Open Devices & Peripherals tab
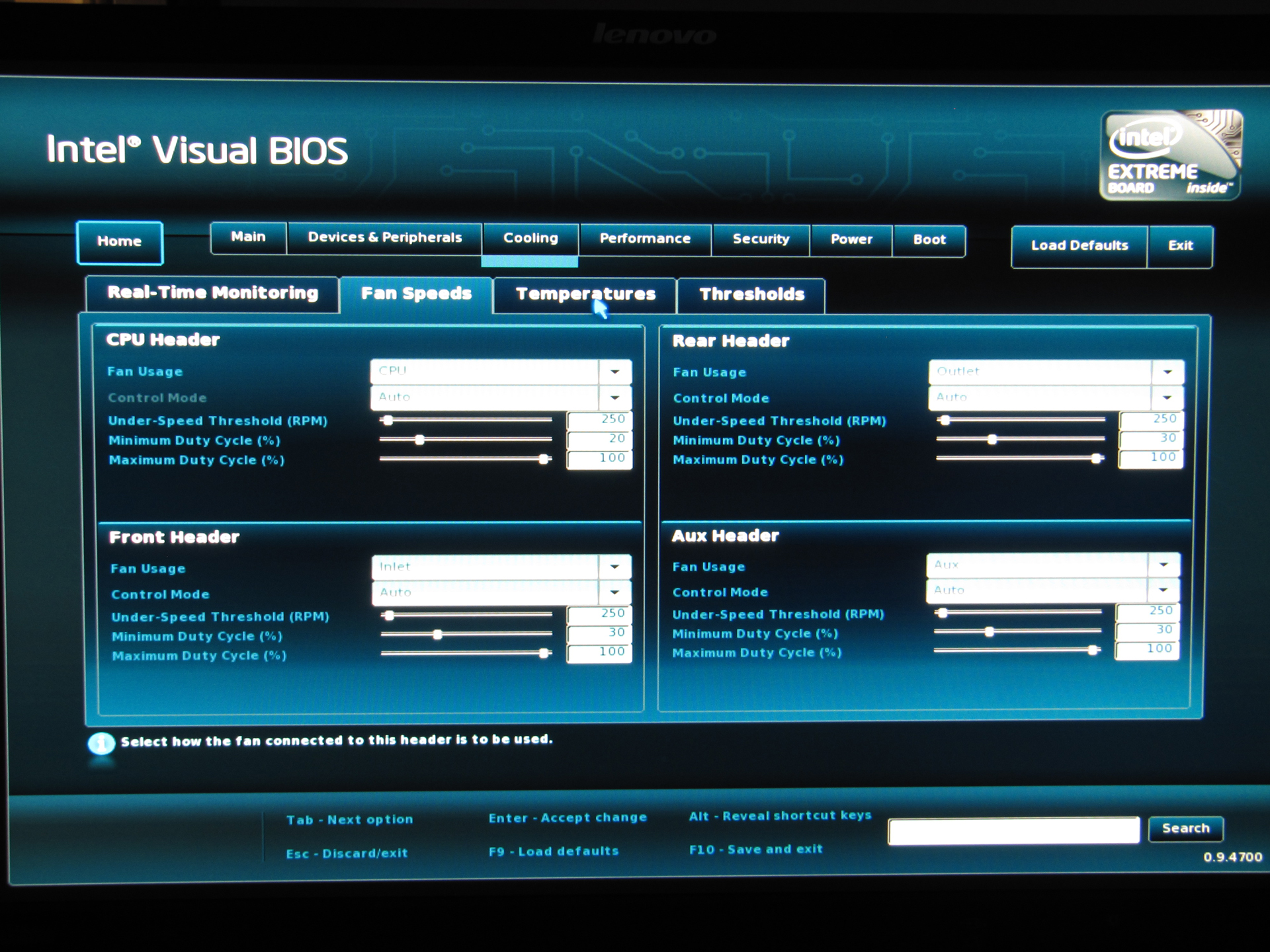Image resolution: width=1270 pixels, height=952 pixels. tap(384, 238)
